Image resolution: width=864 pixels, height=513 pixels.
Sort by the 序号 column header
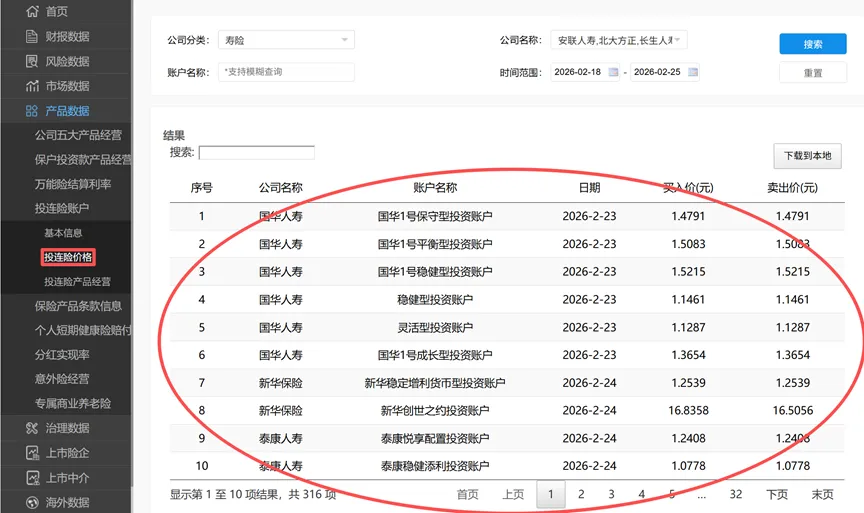point(202,188)
